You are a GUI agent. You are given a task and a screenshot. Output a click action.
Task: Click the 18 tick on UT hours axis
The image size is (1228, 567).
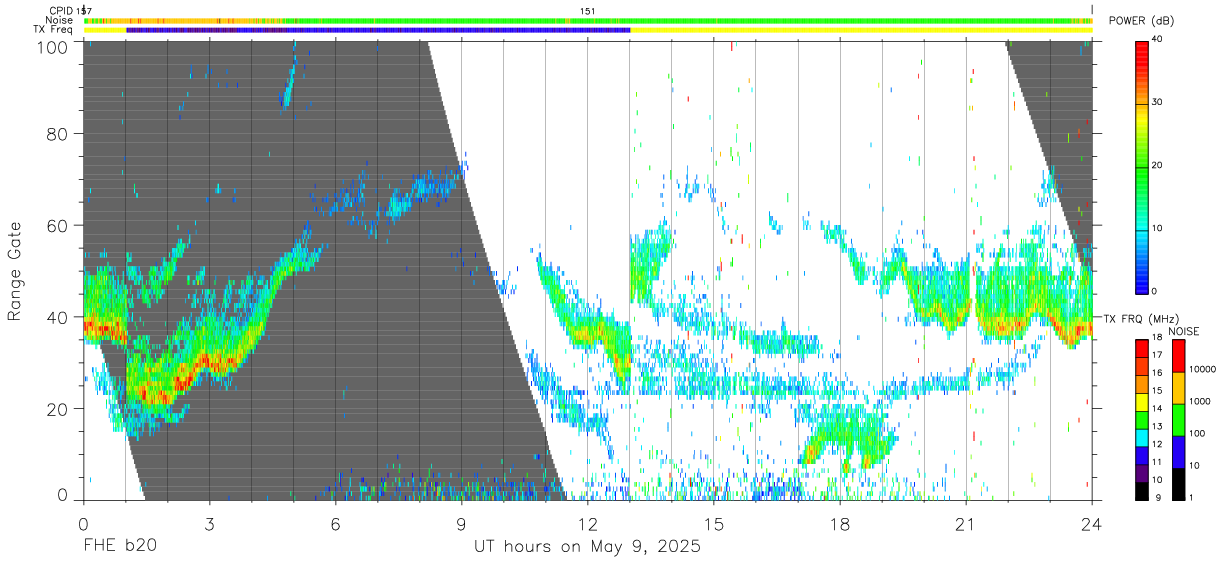click(x=840, y=522)
